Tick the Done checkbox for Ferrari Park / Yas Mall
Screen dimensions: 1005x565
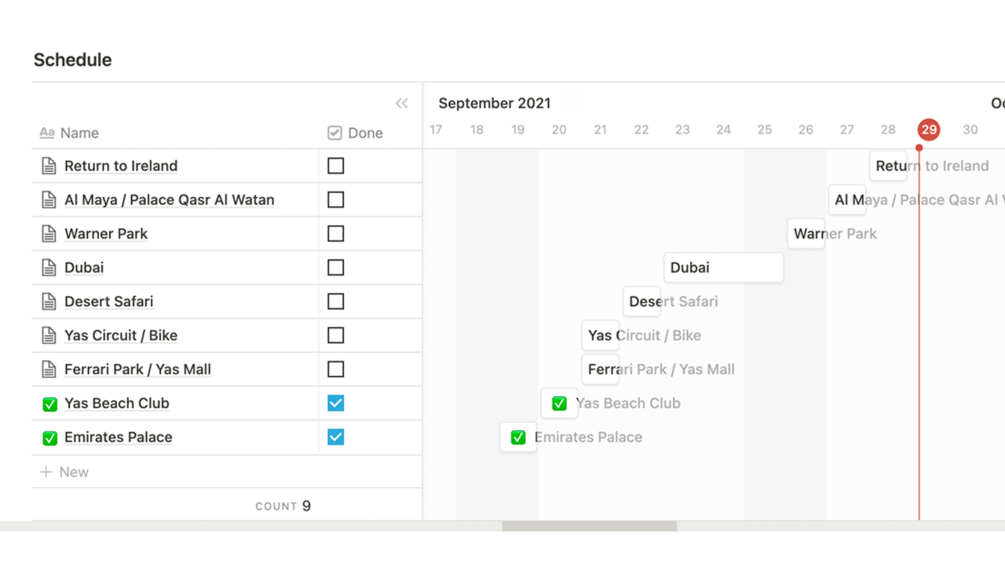click(x=336, y=369)
